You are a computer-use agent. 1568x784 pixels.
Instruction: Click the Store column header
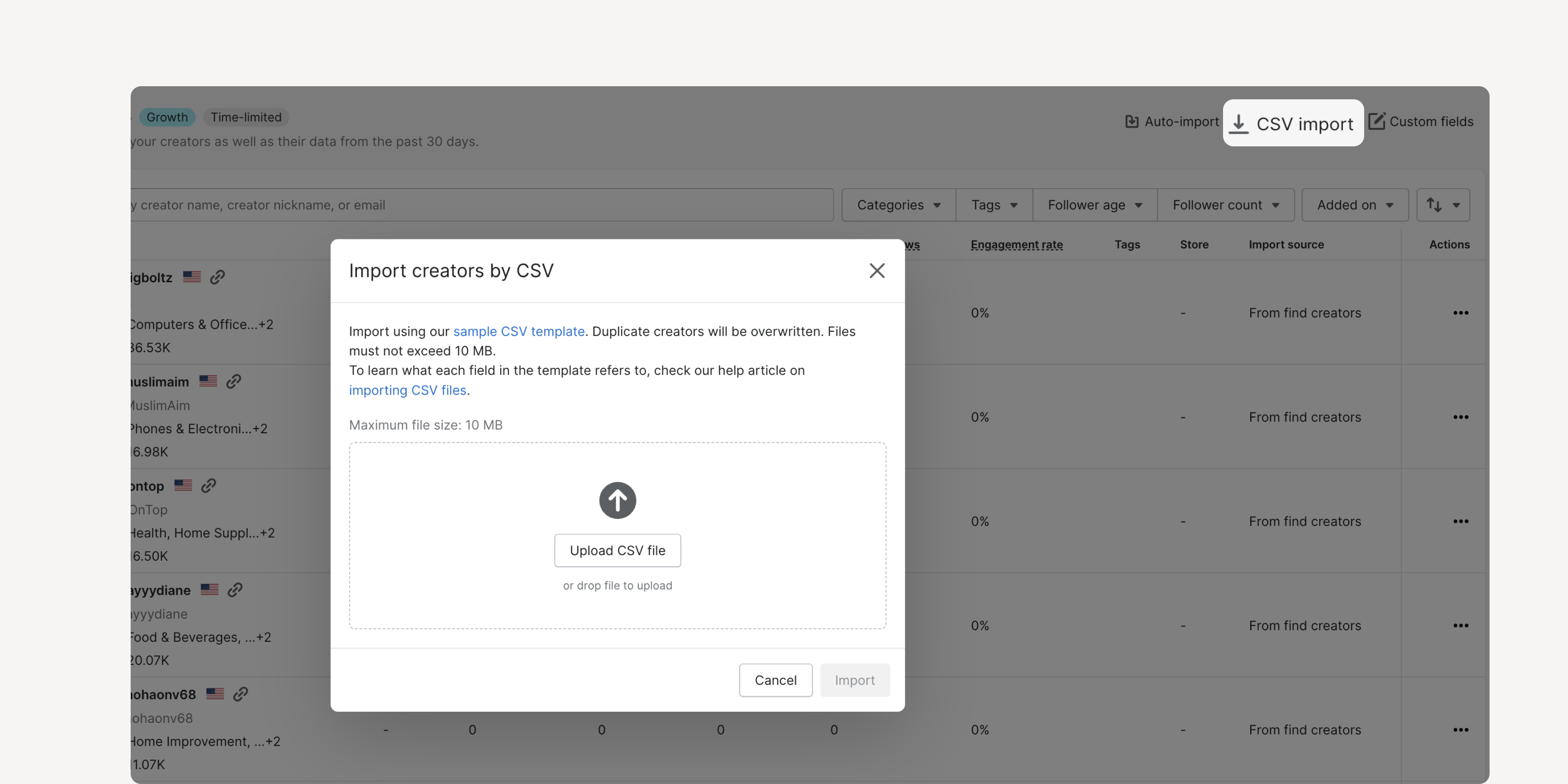point(1194,244)
